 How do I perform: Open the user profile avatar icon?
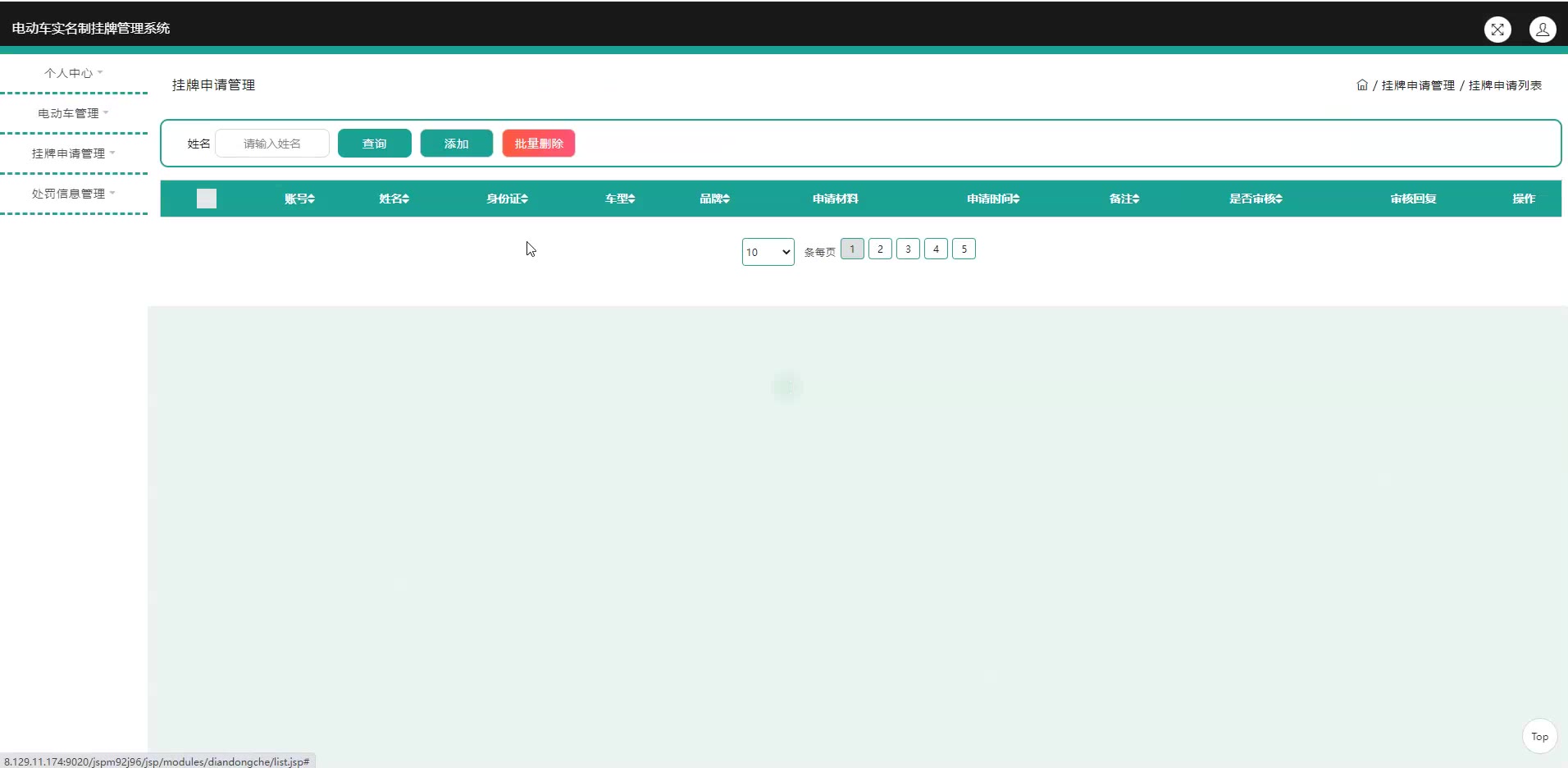pos(1543,30)
